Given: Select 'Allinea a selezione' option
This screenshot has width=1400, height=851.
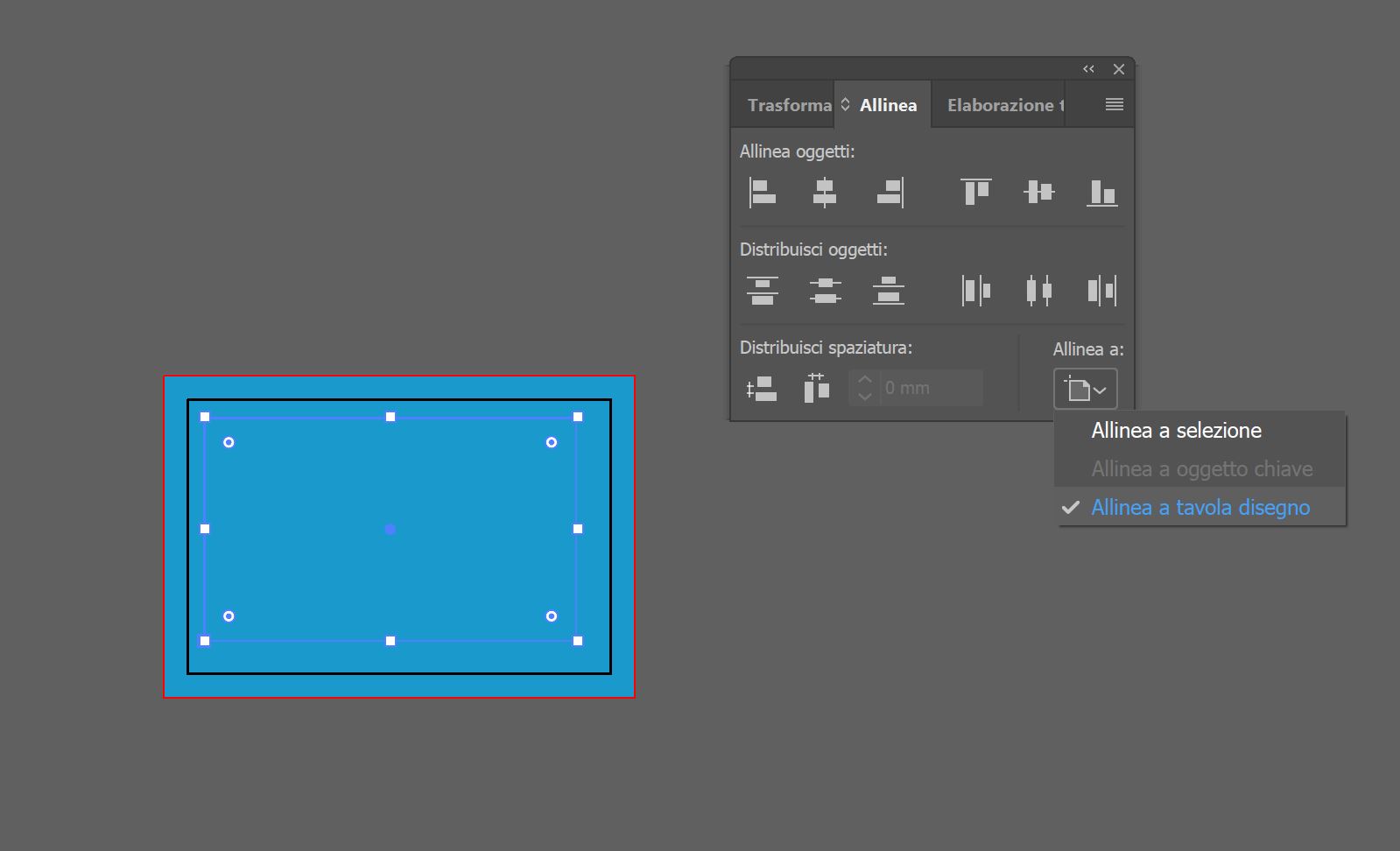Looking at the screenshot, I should (x=1176, y=431).
